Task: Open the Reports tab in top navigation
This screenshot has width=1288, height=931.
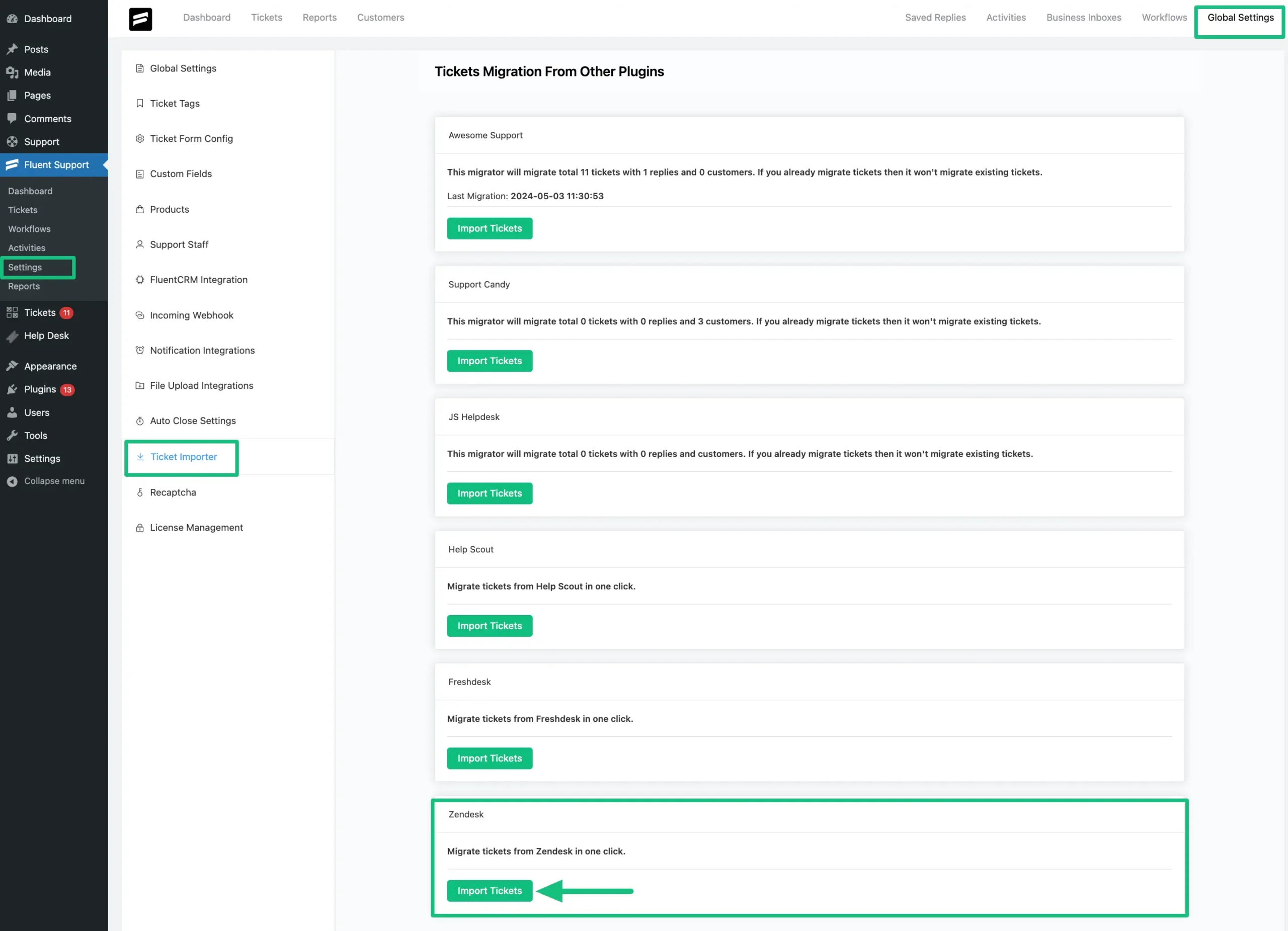Action: click(x=319, y=18)
